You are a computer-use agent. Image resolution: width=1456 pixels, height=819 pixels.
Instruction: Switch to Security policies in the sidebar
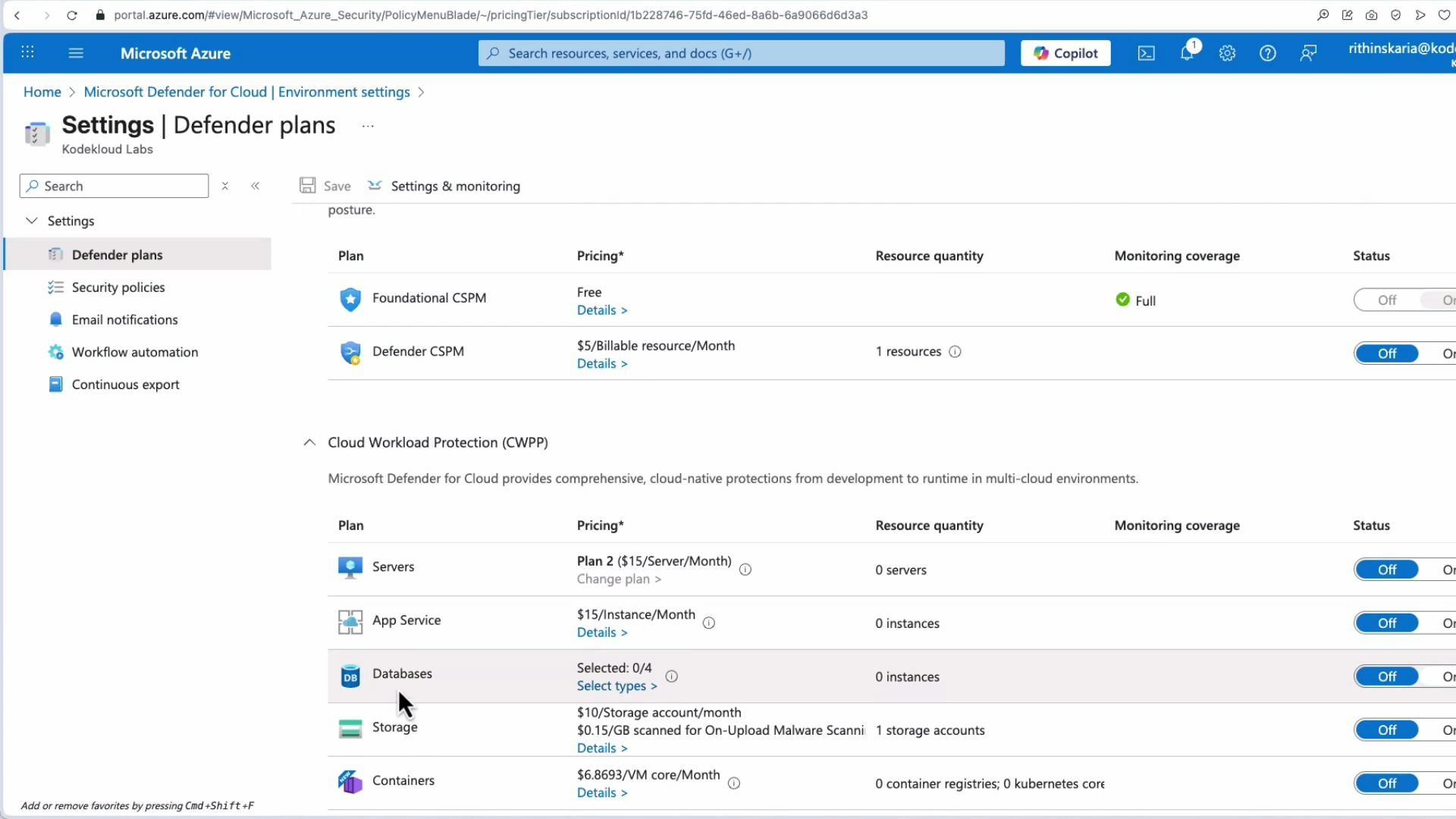pos(118,287)
